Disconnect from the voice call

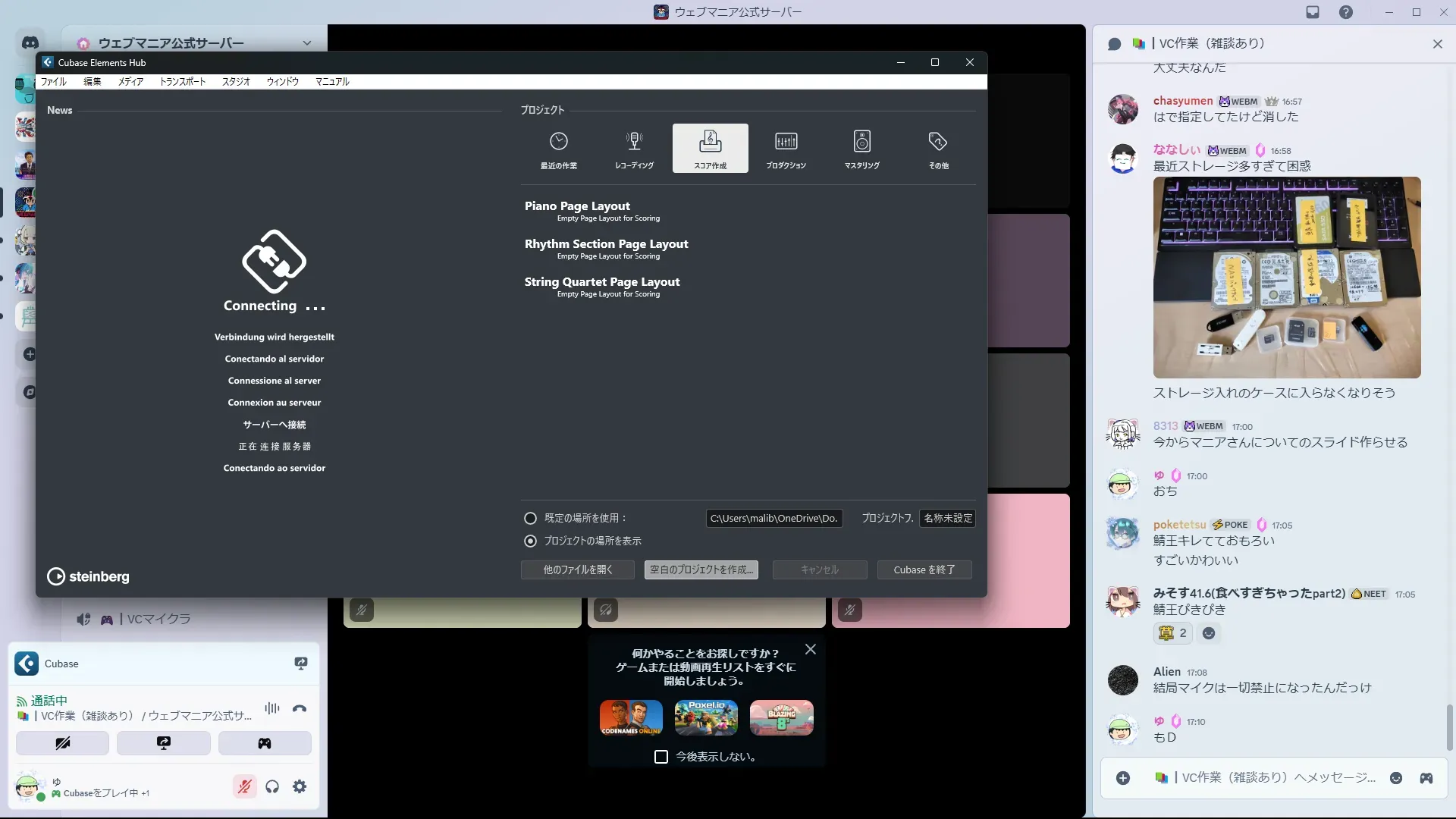click(300, 708)
